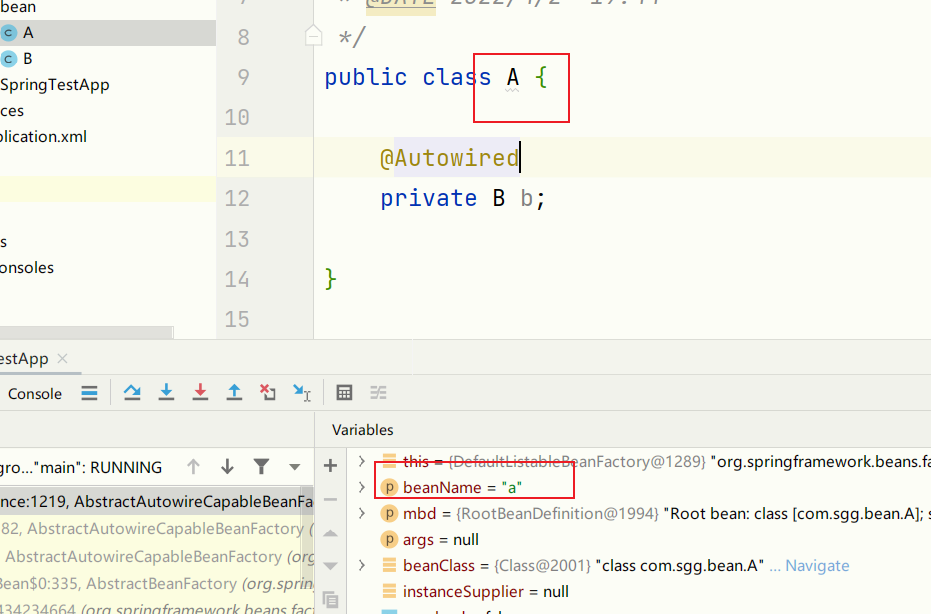Click the Drop Frame icon
931x614 pixels.
(268, 393)
